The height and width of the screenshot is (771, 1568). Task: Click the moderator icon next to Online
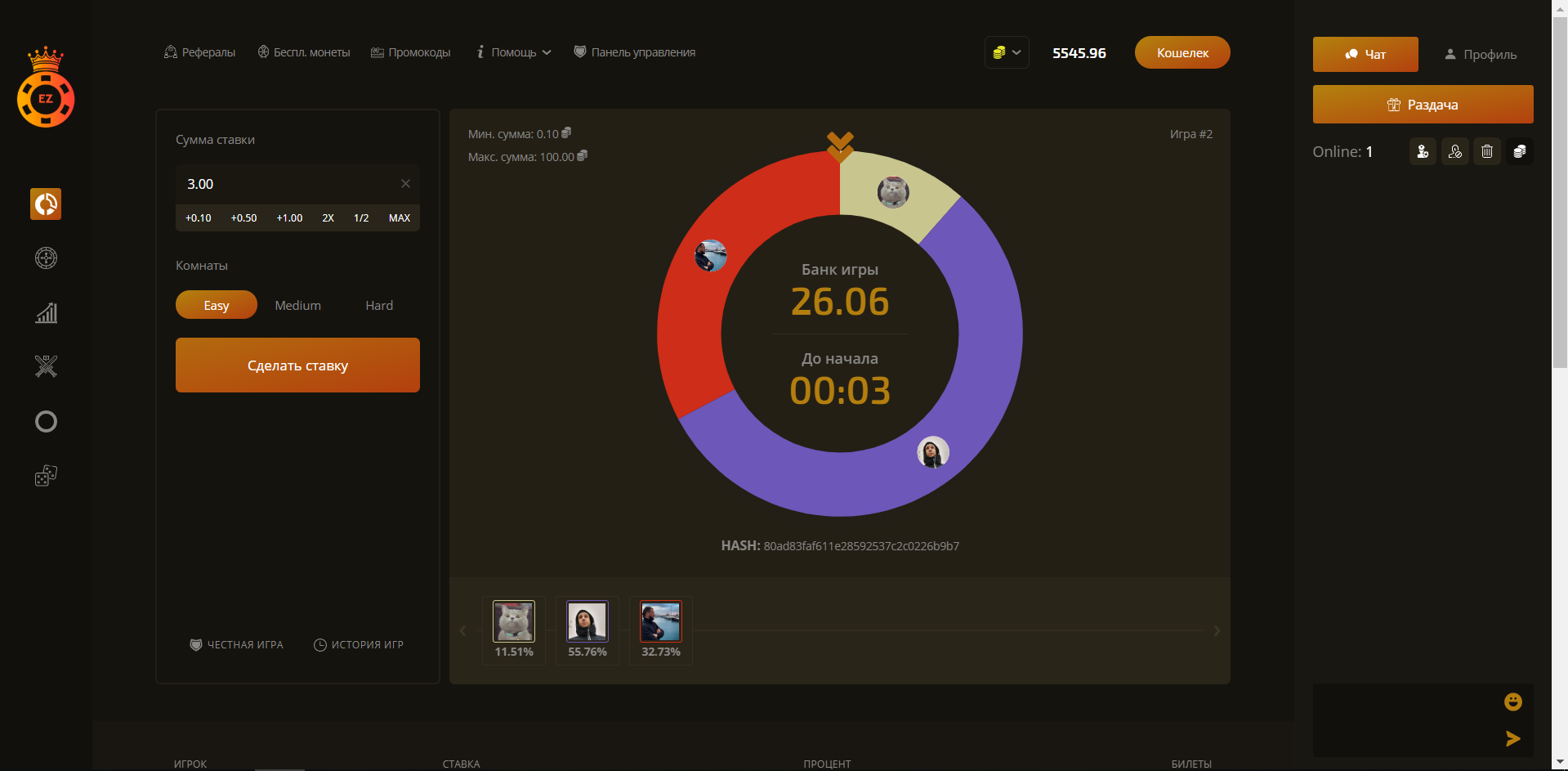pyautogui.click(x=1423, y=151)
